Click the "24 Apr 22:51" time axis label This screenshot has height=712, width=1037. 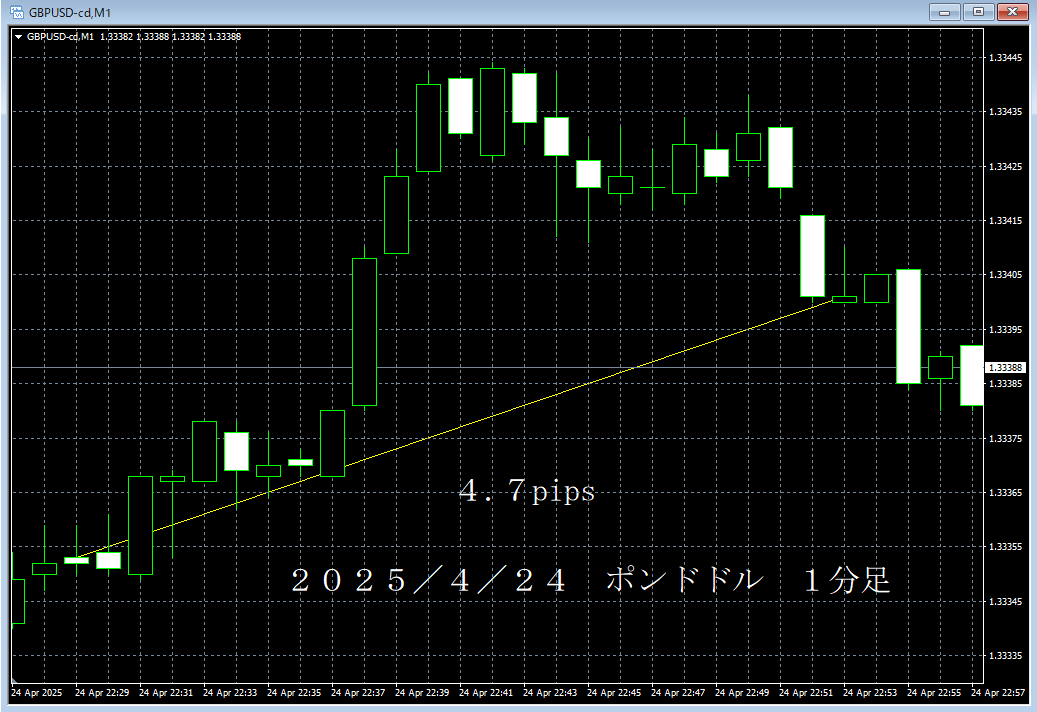806,692
